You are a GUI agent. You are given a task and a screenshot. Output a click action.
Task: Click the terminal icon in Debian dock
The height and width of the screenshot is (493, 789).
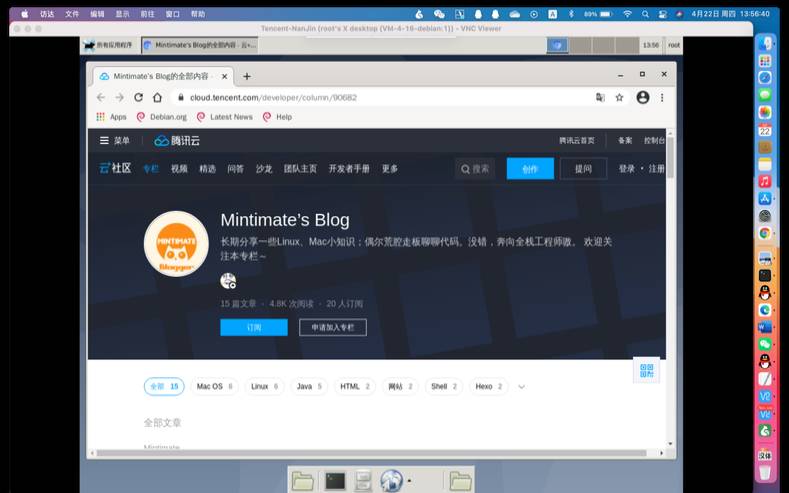point(335,481)
